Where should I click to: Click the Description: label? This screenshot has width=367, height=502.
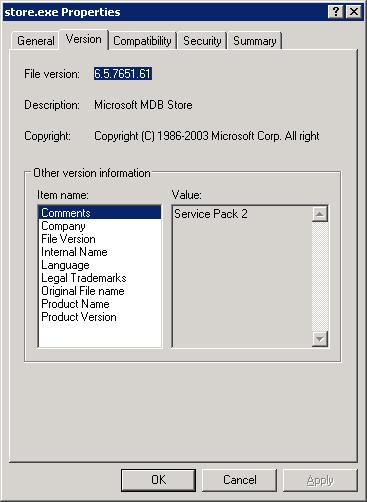coord(52,105)
